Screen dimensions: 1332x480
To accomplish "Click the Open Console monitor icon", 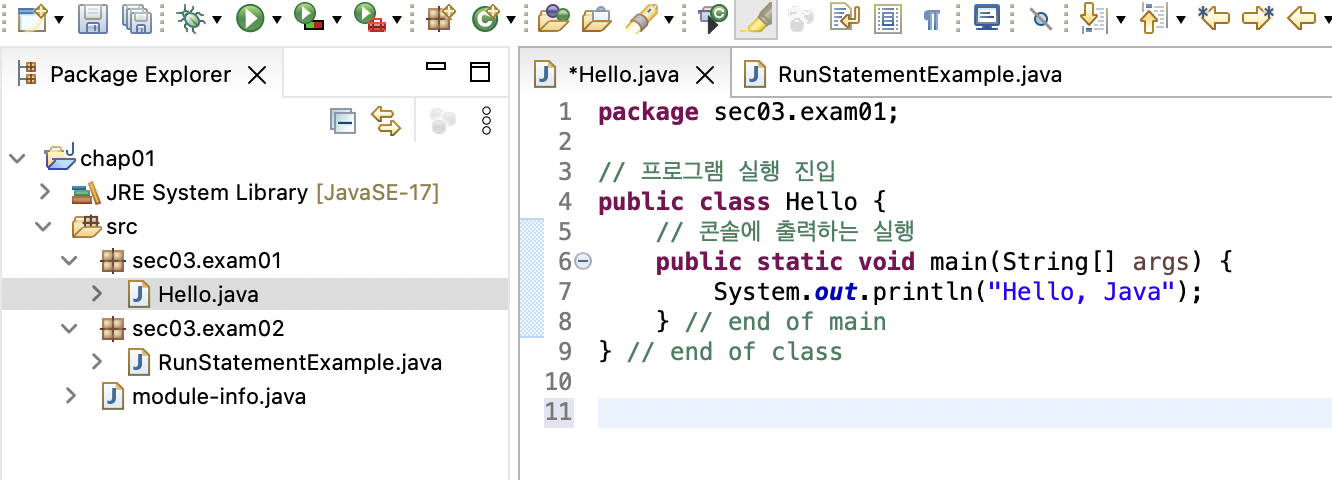I will coord(988,17).
